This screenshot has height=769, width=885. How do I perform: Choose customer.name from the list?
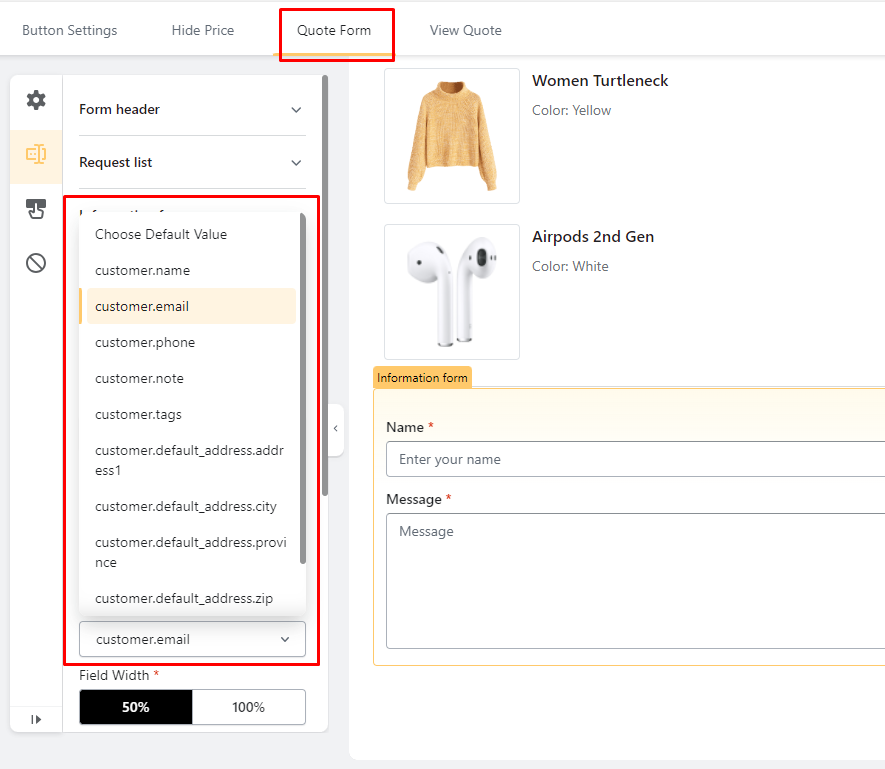point(142,270)
